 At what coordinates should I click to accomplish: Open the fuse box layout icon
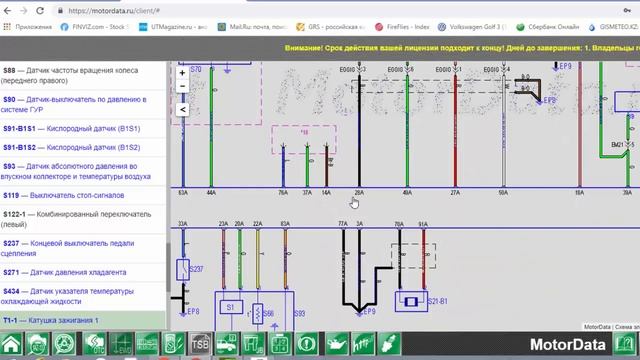click(x=280, y=344)
